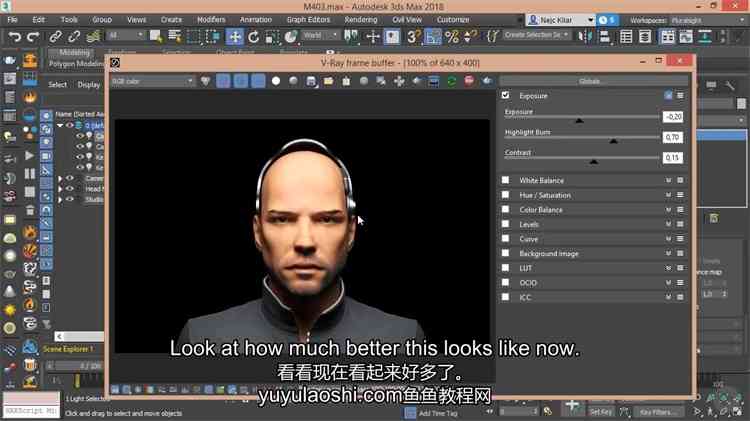Expand the Levels rollout arrow
This screenshot has height=421, width=750.
click(668, 224)
